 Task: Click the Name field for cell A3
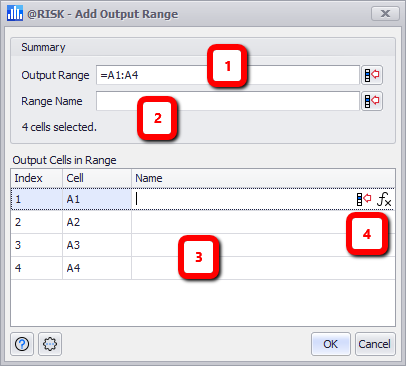(263, 245)
